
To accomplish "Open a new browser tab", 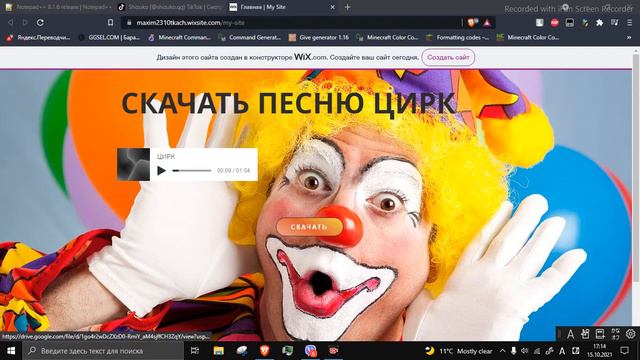I will 347,7.
